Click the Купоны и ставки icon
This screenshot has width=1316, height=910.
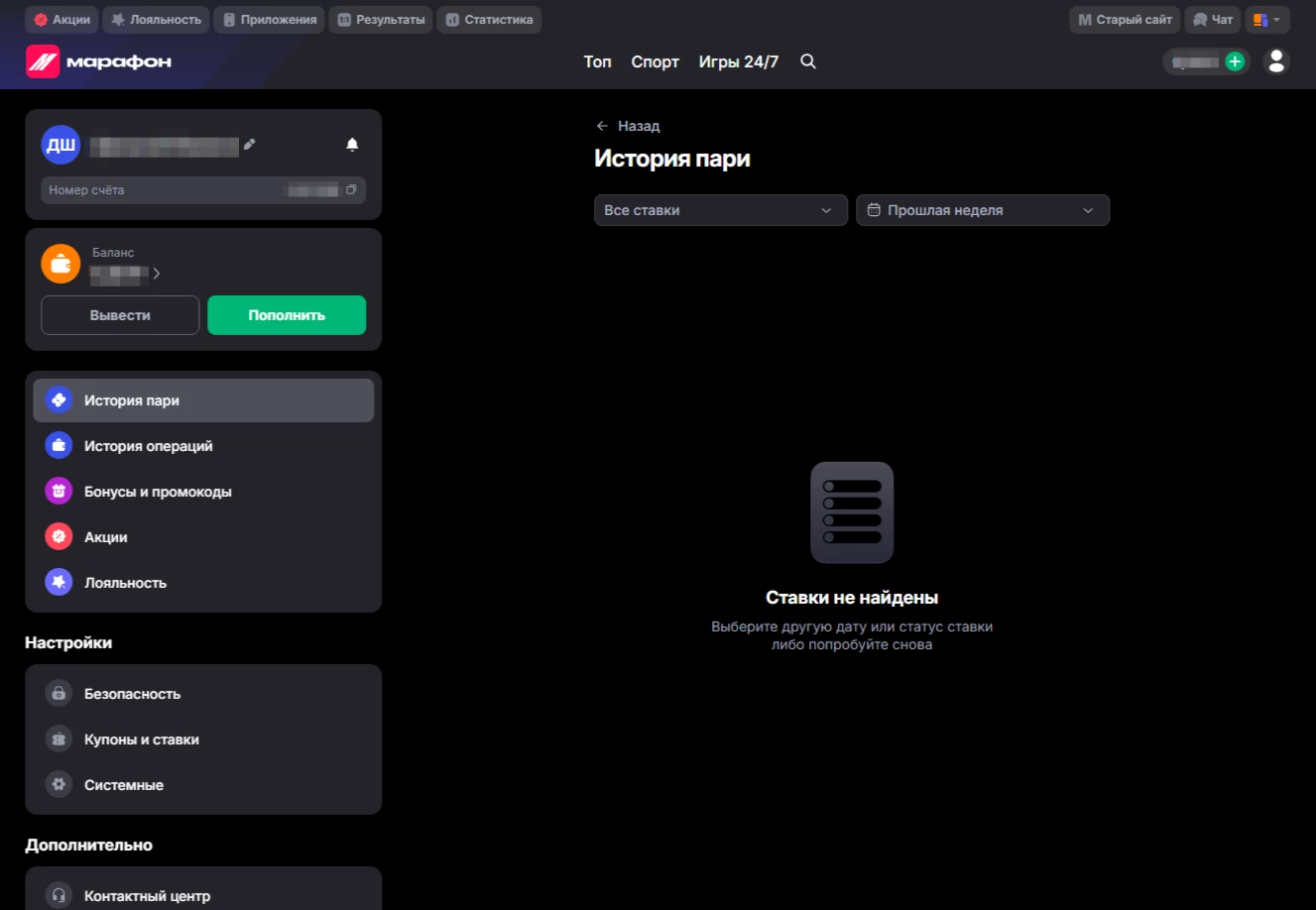point(59,739)
